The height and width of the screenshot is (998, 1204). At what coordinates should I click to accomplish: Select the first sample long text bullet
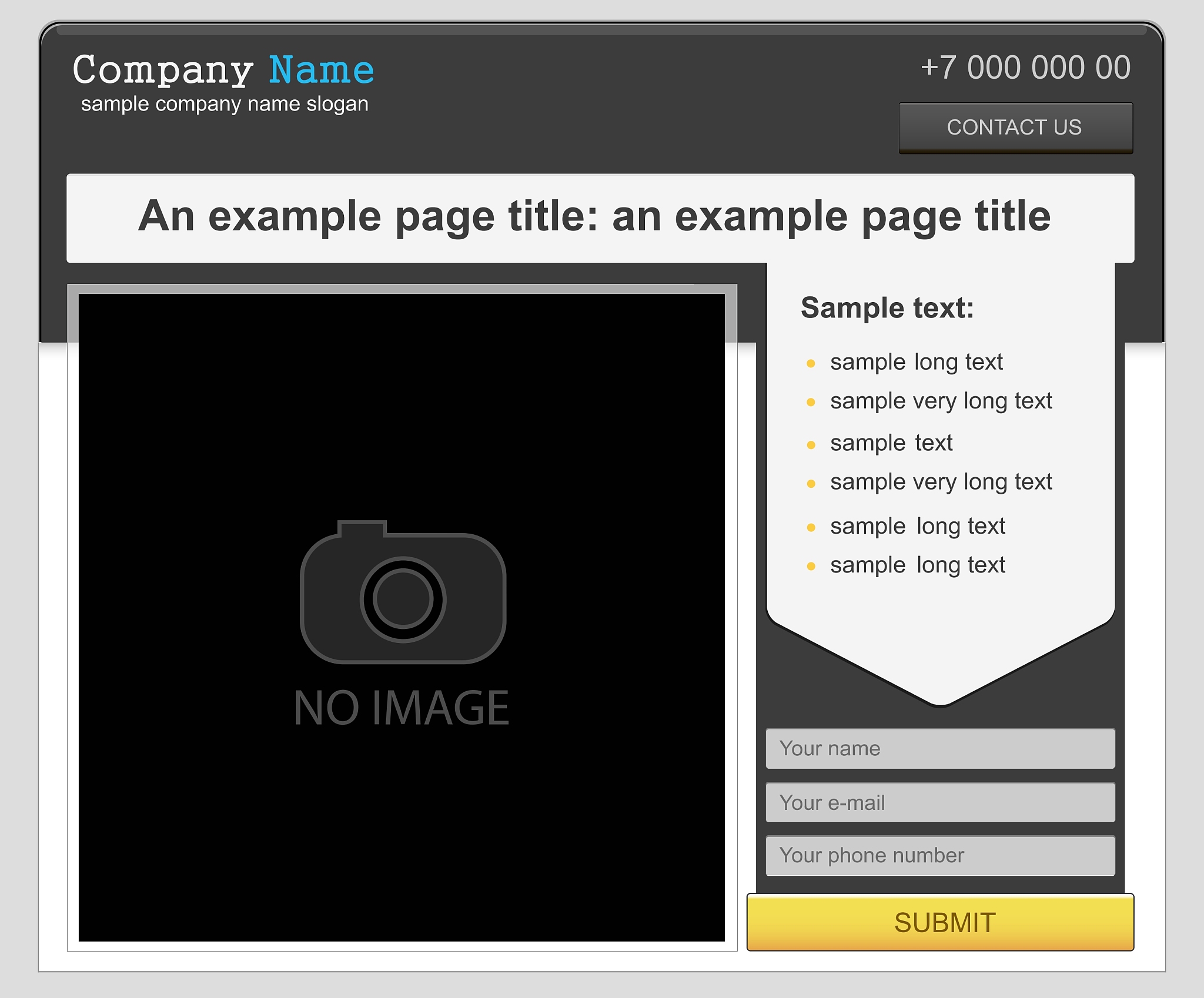[x=916, y=362]
